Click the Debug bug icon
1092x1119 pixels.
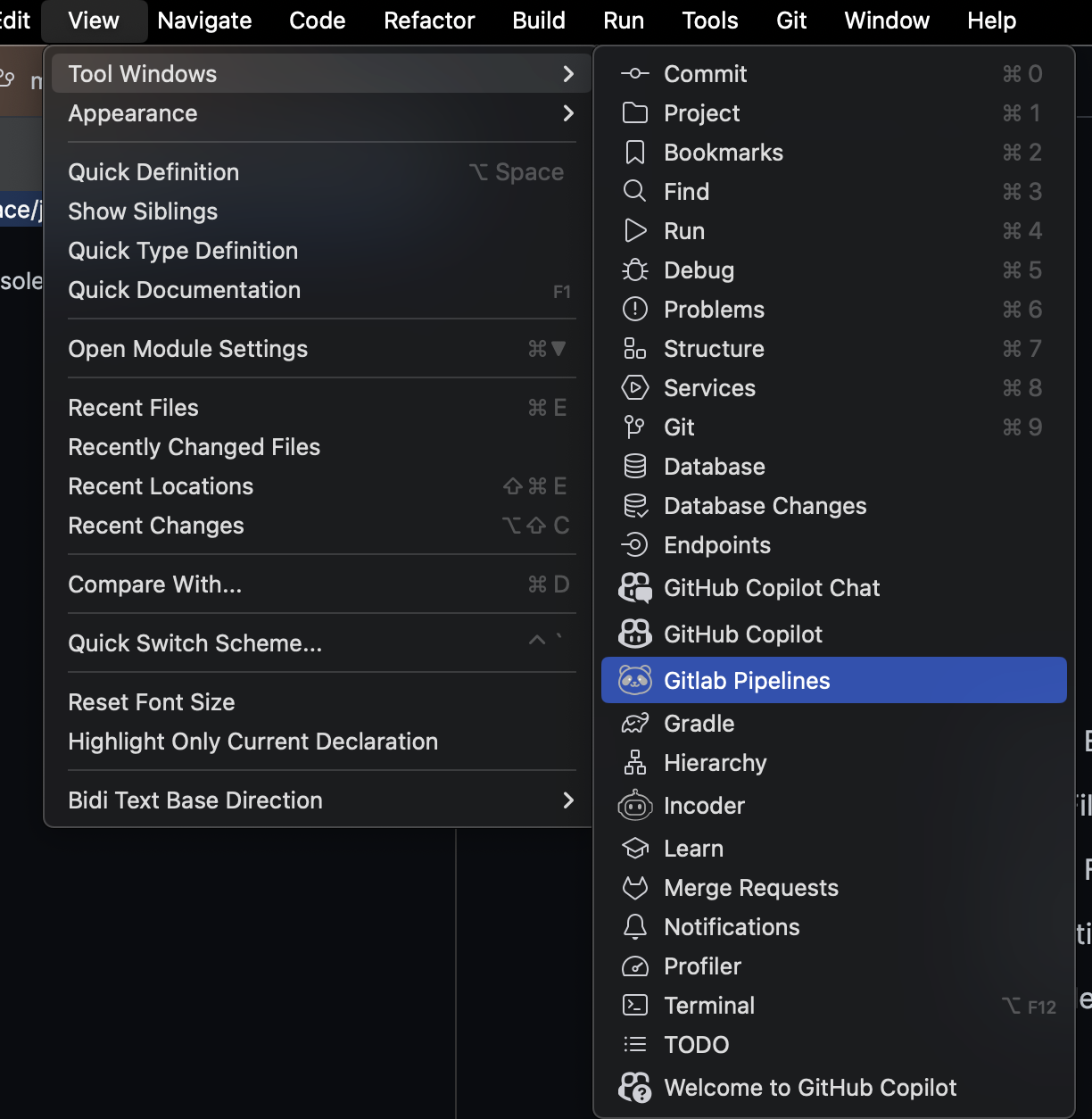coord(634,270)
